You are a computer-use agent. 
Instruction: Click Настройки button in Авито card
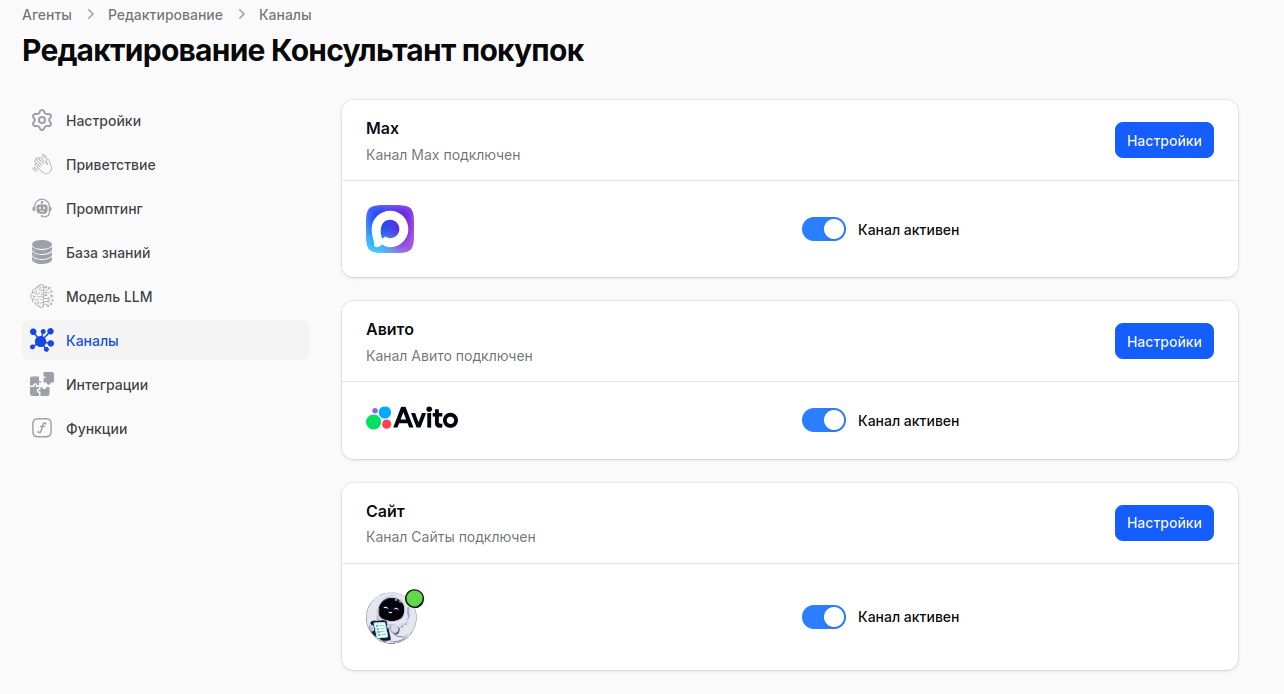1164,341
